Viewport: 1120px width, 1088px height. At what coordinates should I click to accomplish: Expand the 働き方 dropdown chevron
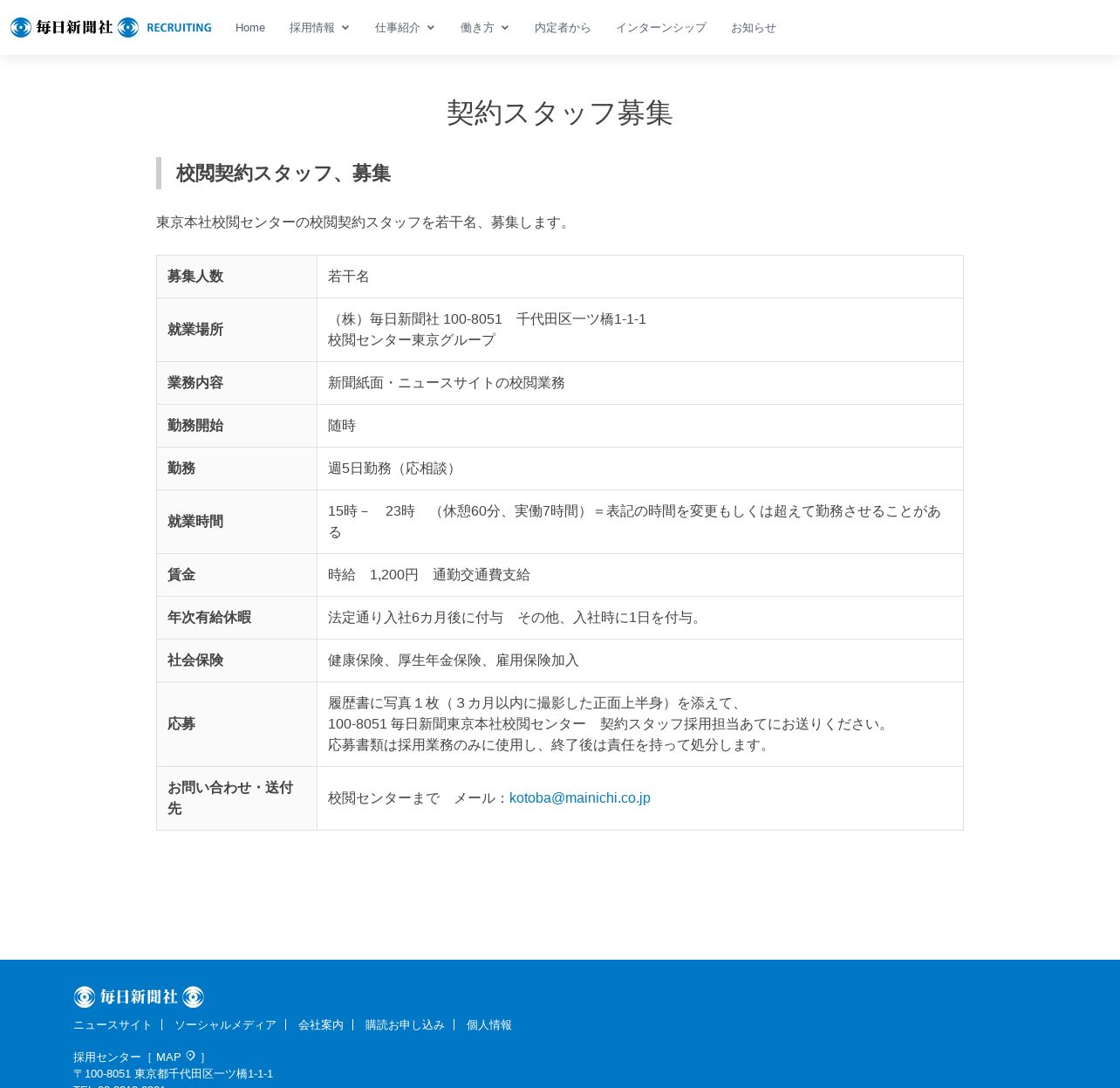point(505,28)
